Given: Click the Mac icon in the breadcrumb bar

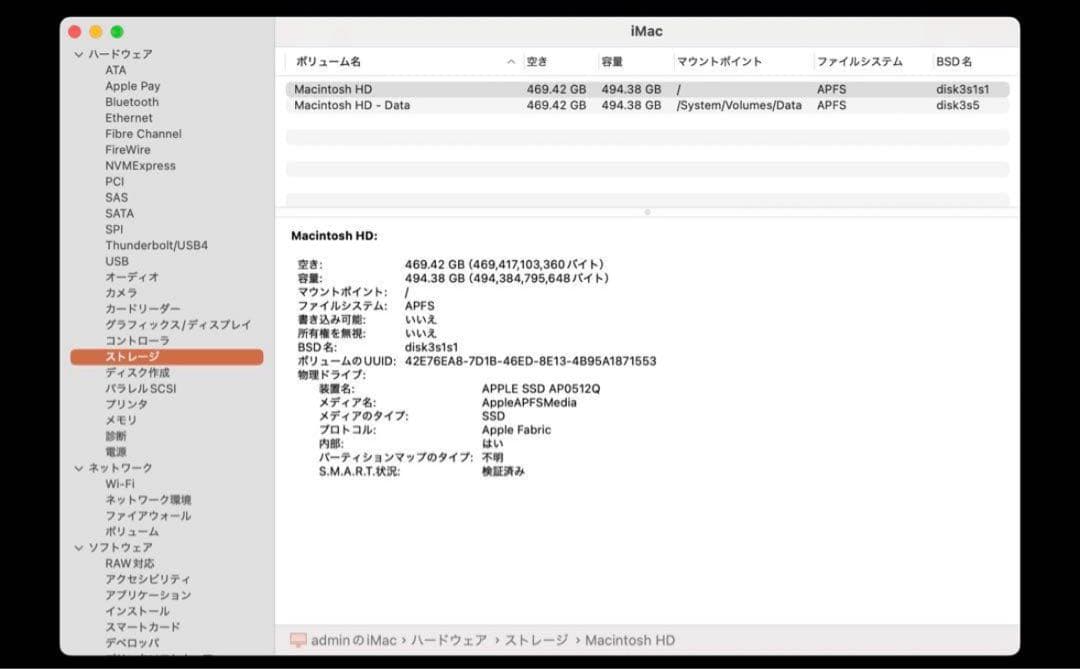Looking at the screenshot, I should pyautogui.click(x=298, y=640).
